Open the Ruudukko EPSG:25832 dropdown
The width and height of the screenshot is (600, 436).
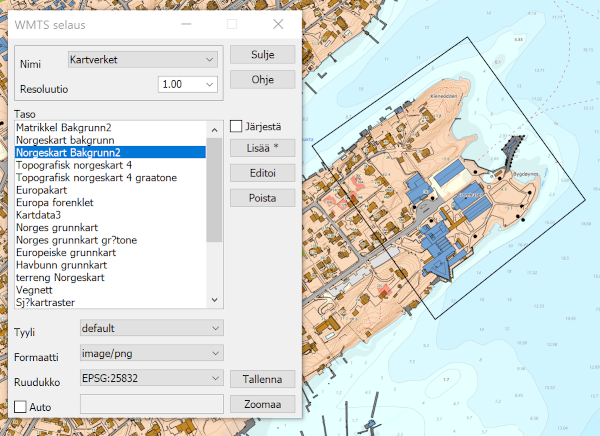point(150,379)
